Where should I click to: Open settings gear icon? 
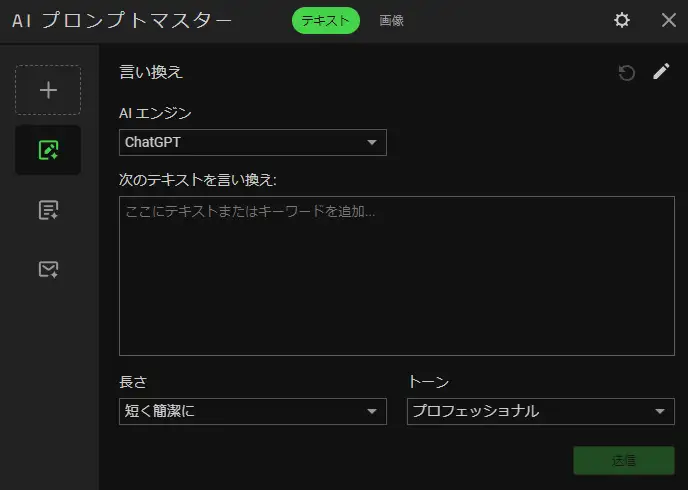pyautogui.click(x=622, y=20)
